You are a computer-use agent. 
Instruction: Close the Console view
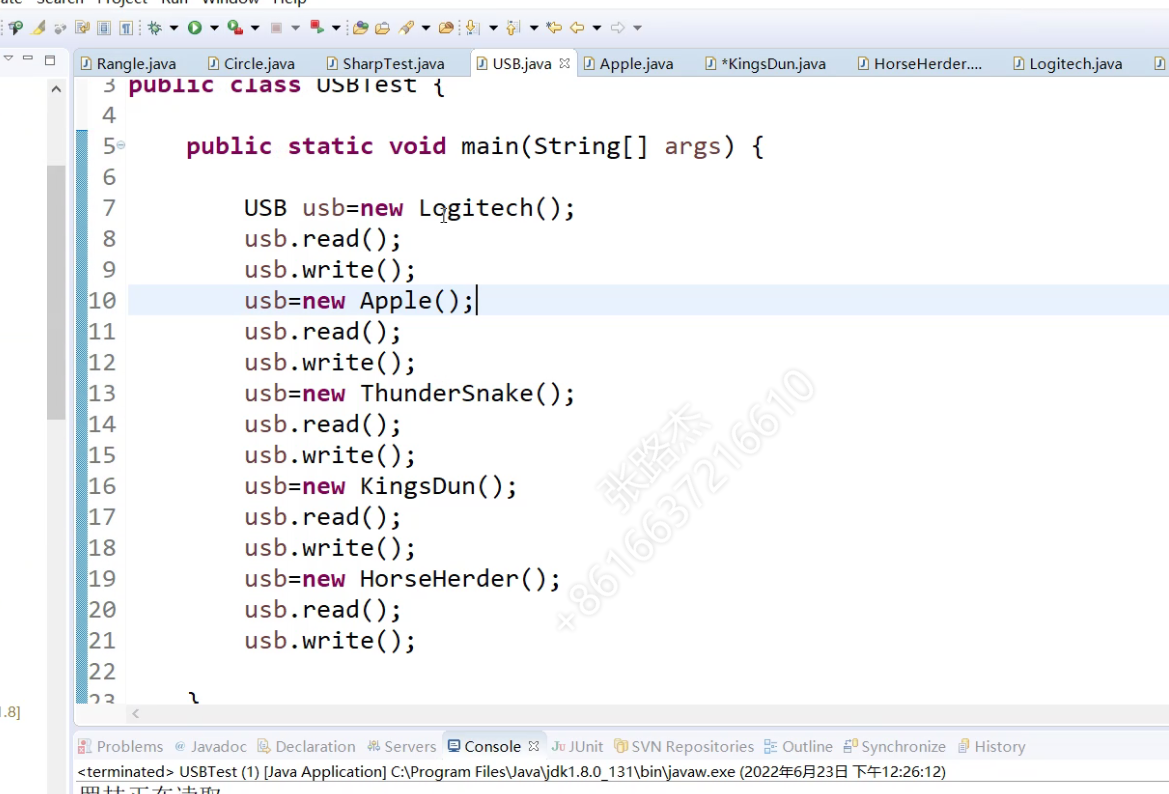click(x=533, y=746)
